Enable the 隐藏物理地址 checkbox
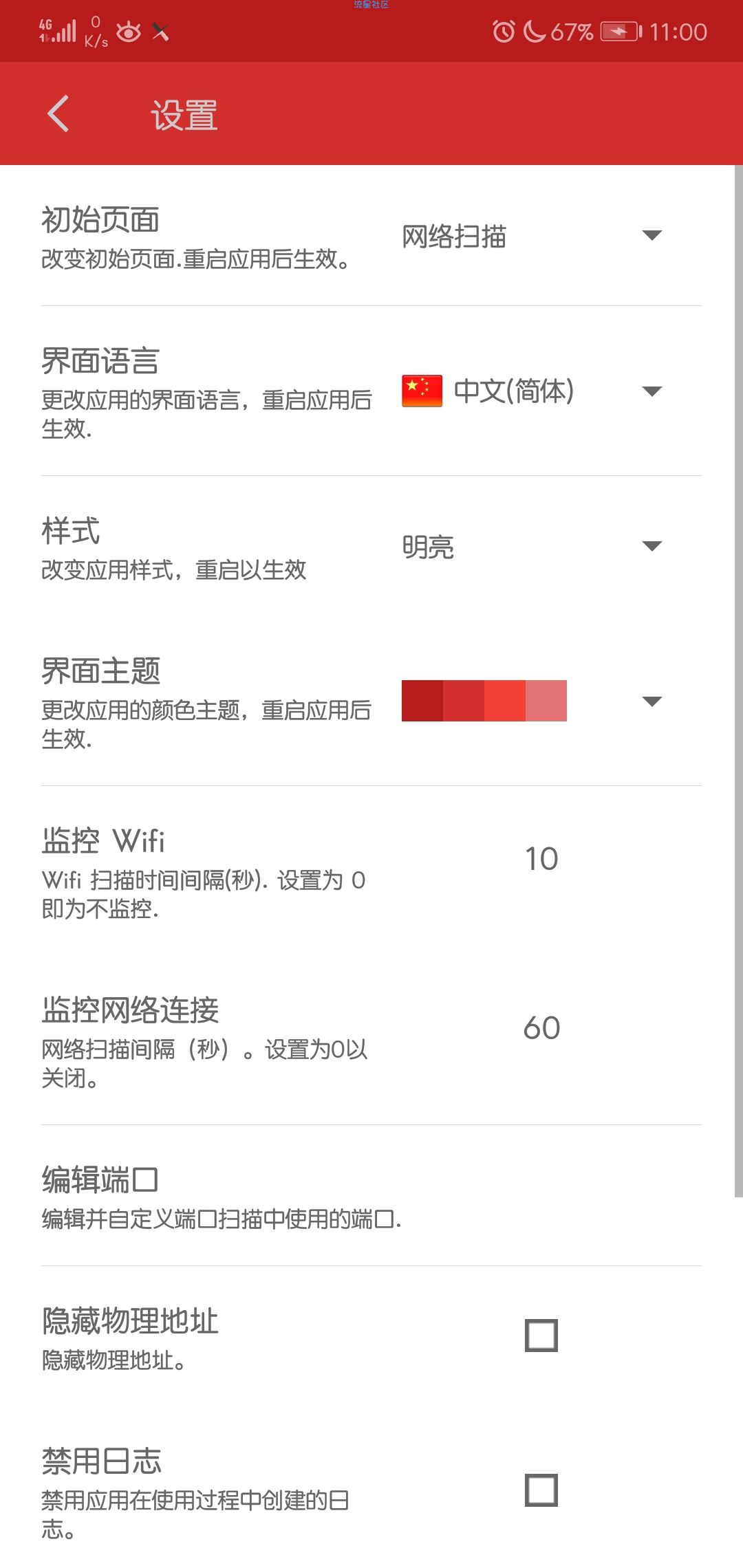Viewport: 743px width, 1568px height. point(541,1335)
